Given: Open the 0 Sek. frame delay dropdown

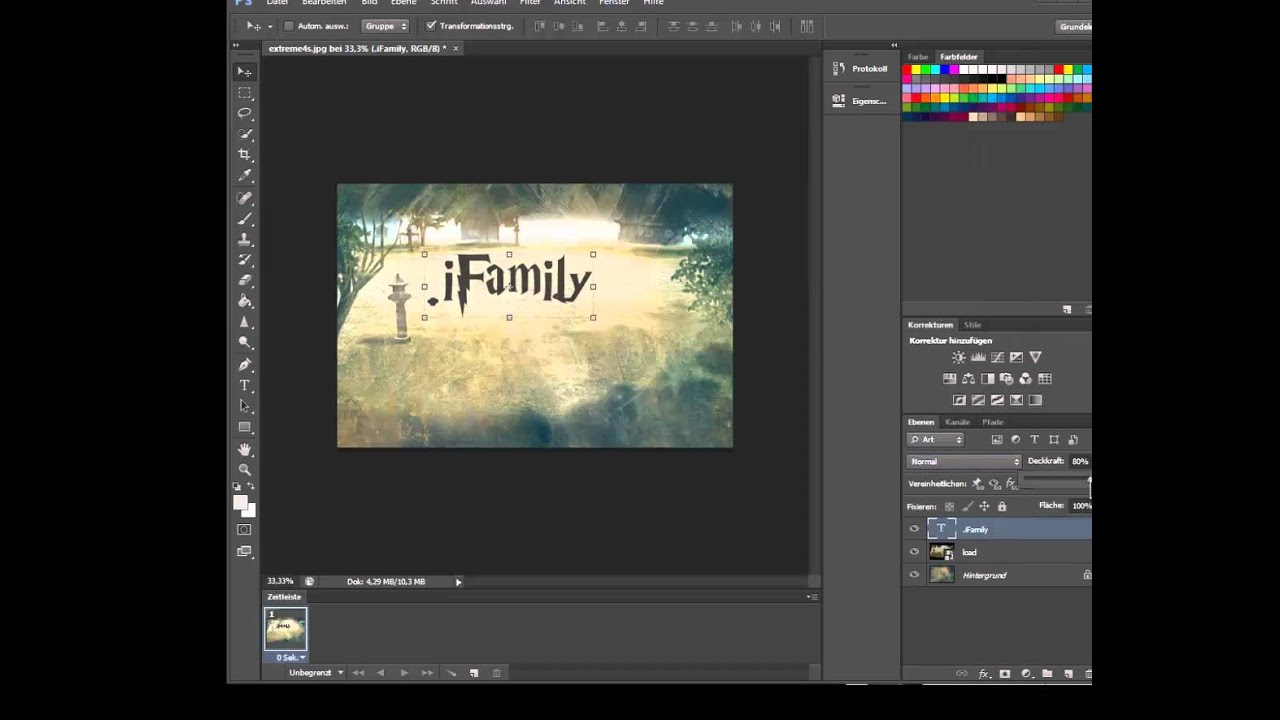Looking at the screenshot, I should pyautogui.click(x=291, y=657).
